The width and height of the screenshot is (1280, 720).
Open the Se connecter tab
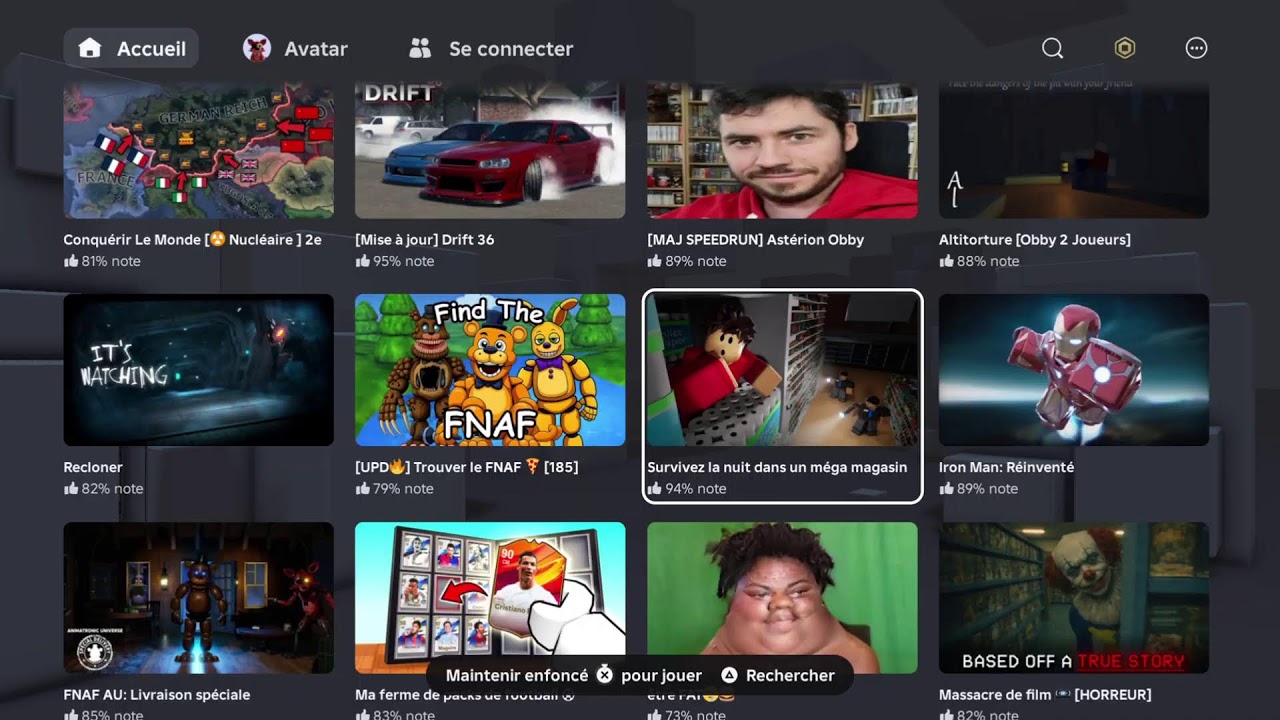point(491,48)
